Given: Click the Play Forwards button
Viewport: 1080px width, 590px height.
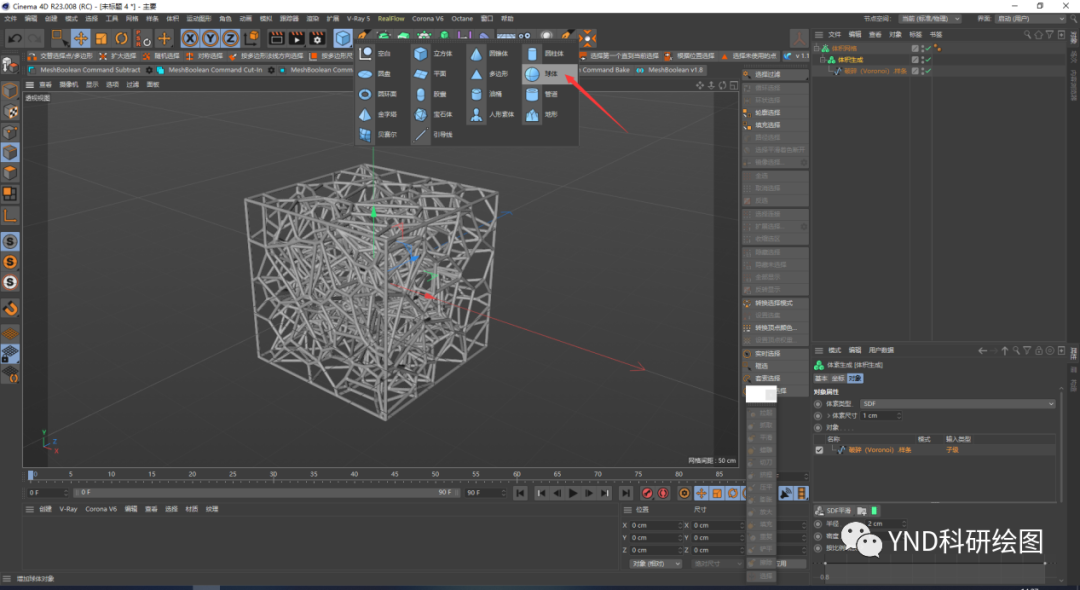Looking at the screenshot, I should tap(573, 493).
